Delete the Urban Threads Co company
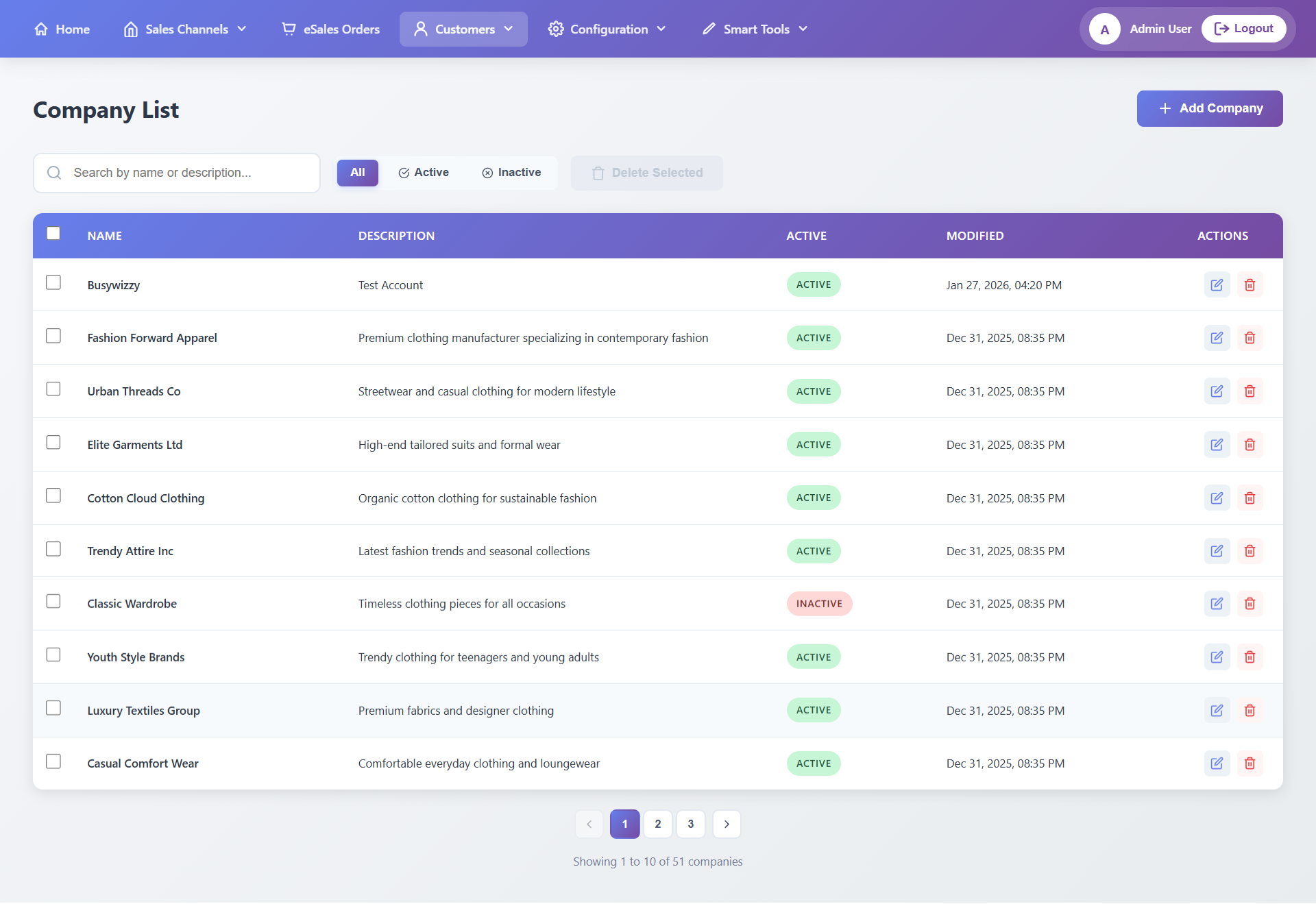Viewport: 1316px width, 904px height. pos(1250,391)
